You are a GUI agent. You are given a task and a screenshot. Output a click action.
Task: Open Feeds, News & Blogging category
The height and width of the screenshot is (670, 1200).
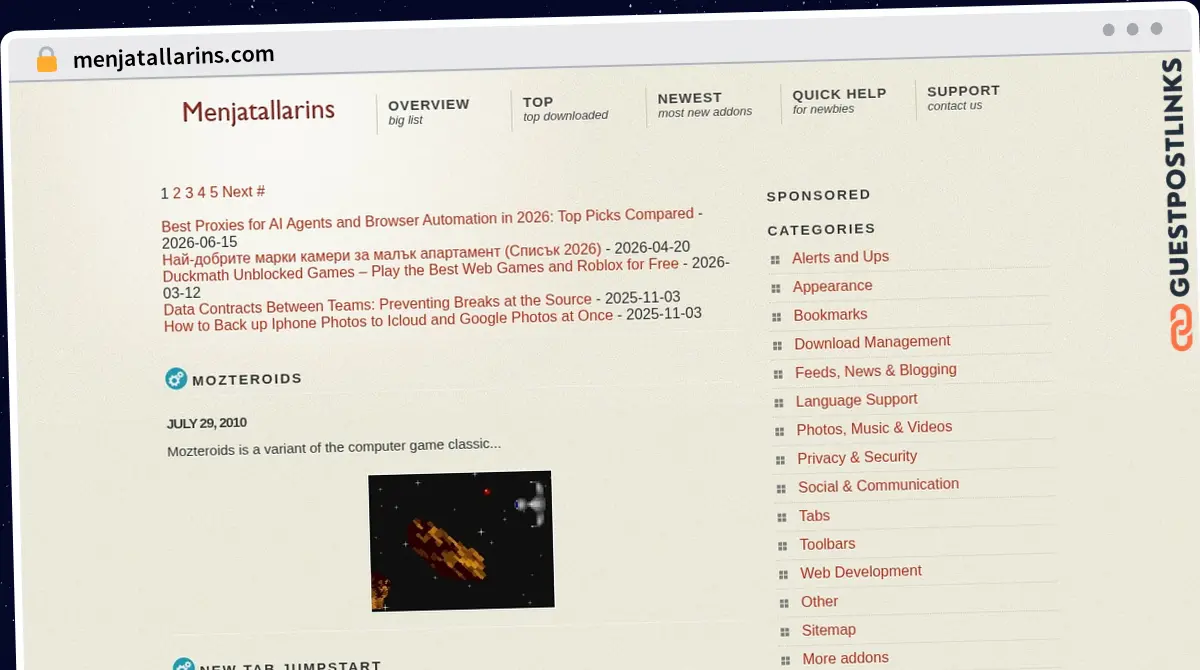coord(876,371)
